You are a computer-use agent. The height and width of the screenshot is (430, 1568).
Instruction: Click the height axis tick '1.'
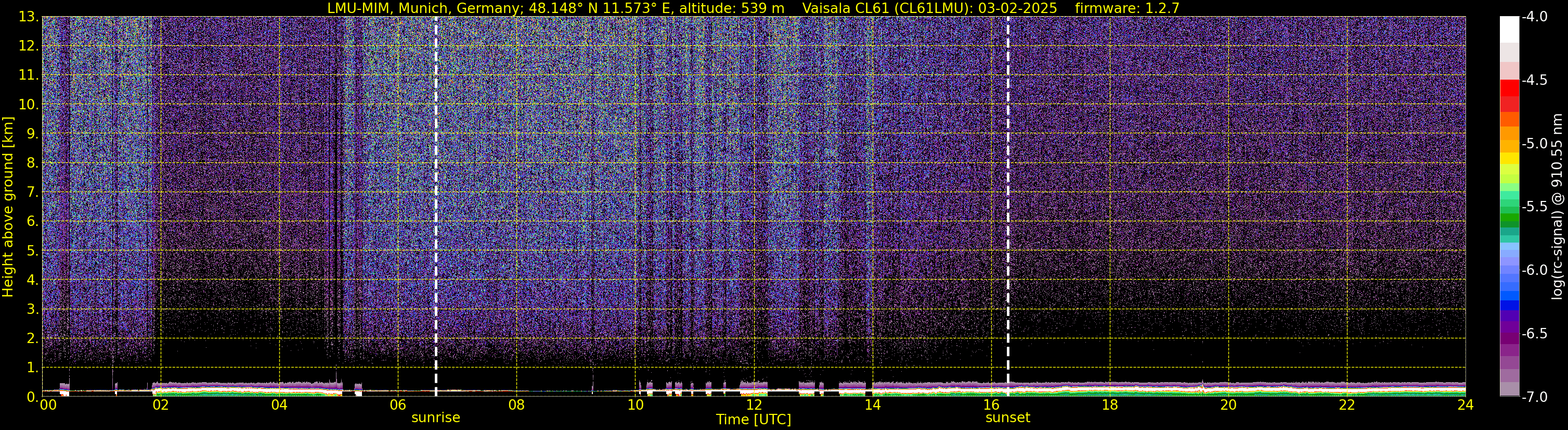tap(33, 368)
